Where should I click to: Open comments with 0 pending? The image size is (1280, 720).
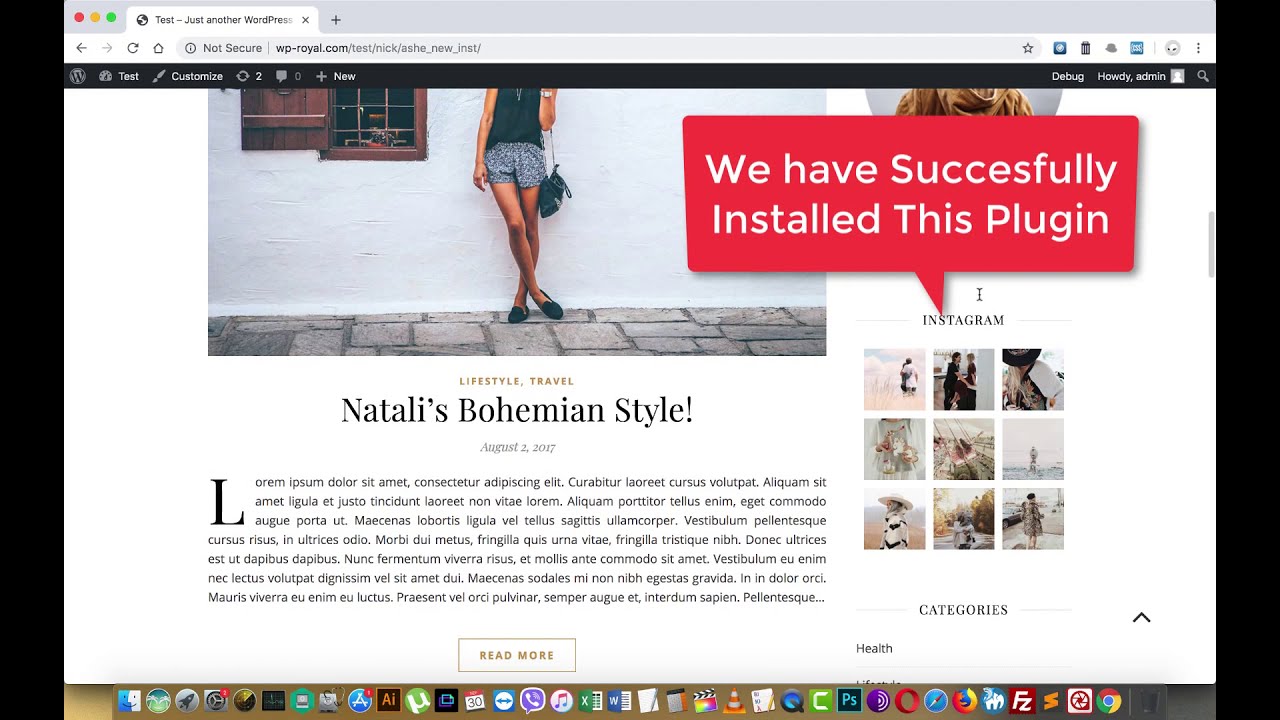288,76
